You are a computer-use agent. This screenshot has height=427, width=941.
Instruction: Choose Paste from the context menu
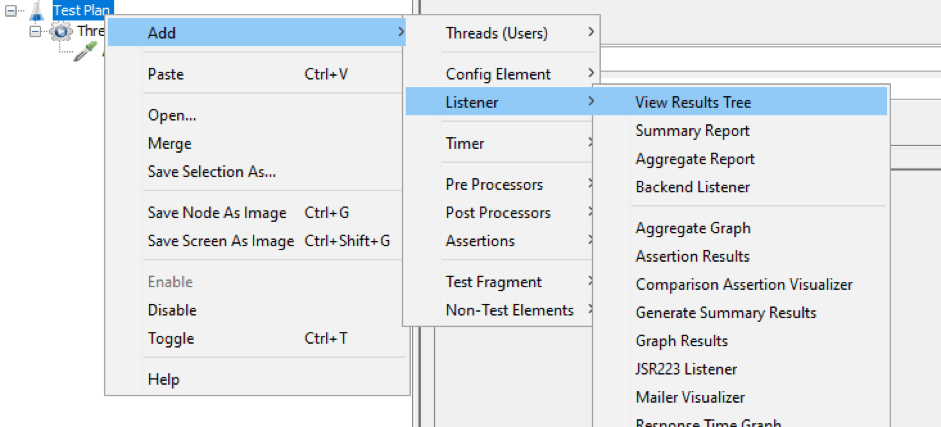(x=166, y=74)
